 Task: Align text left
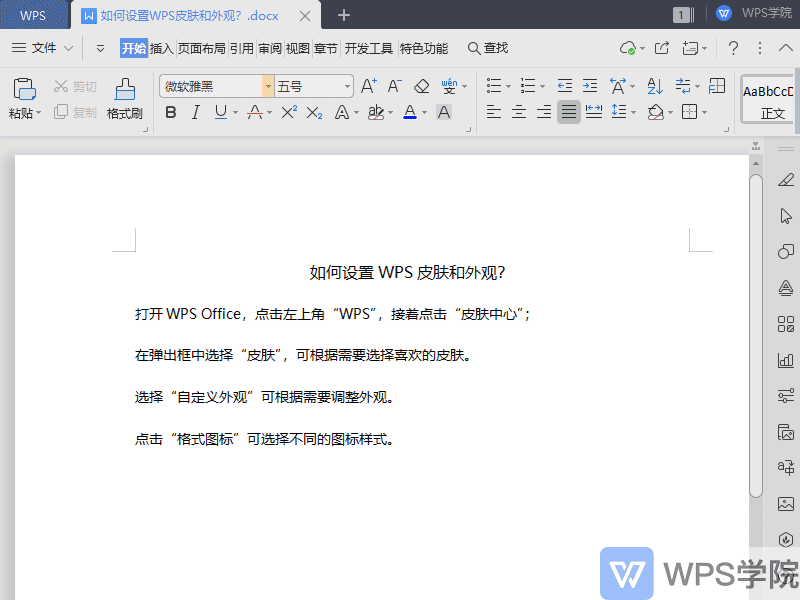tap(493, 111)
